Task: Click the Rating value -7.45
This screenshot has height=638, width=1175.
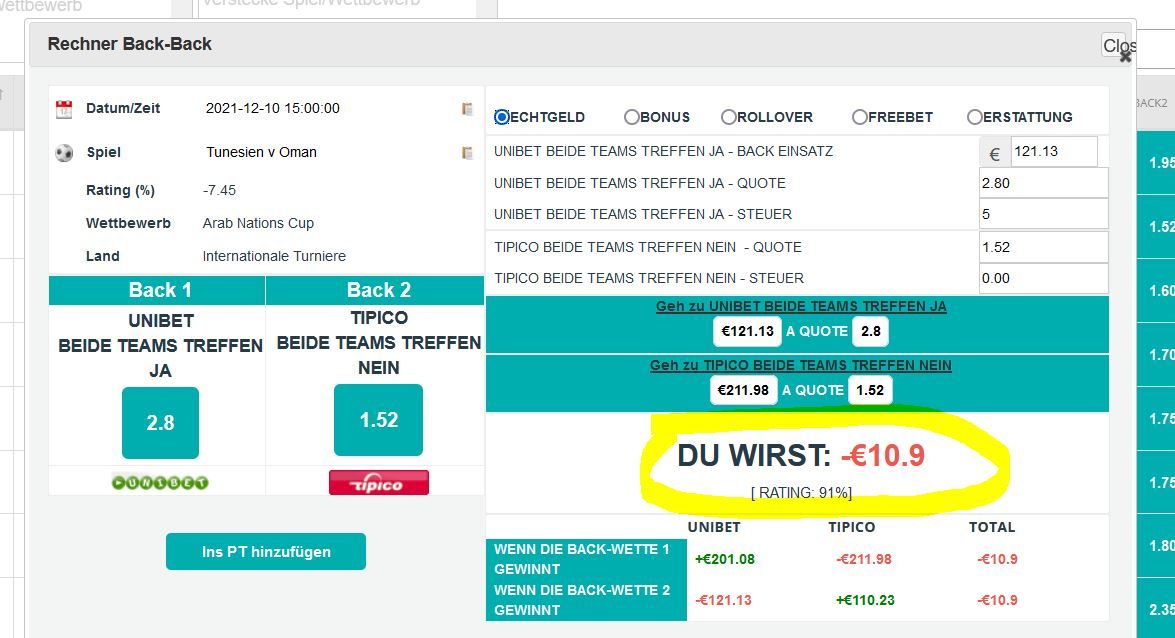Action: [x=220, y=190]
